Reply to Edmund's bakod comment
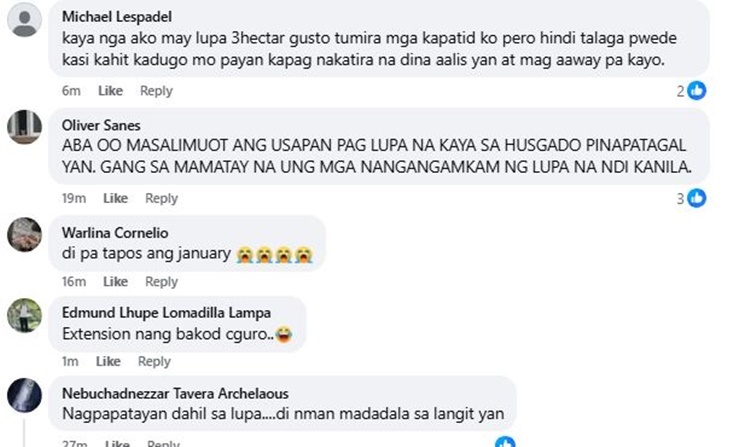The width and height of the screenshot is (750, 447). coord(154,361)
